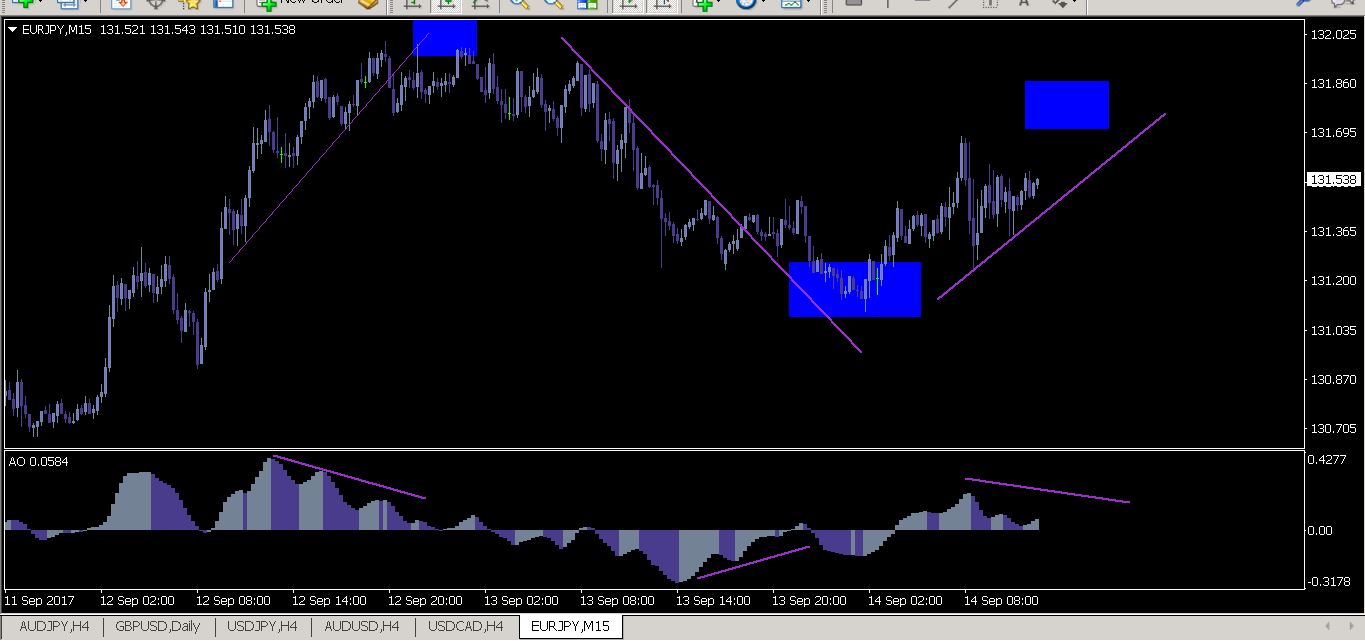Click the OHLC values 131.521 131.543 131.510 131.538
The image size is (1365, 641).
click(198, 30)
